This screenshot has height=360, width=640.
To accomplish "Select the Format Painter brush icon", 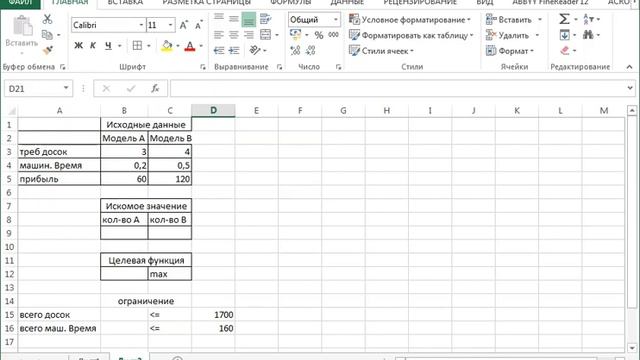I will point(47,51).
